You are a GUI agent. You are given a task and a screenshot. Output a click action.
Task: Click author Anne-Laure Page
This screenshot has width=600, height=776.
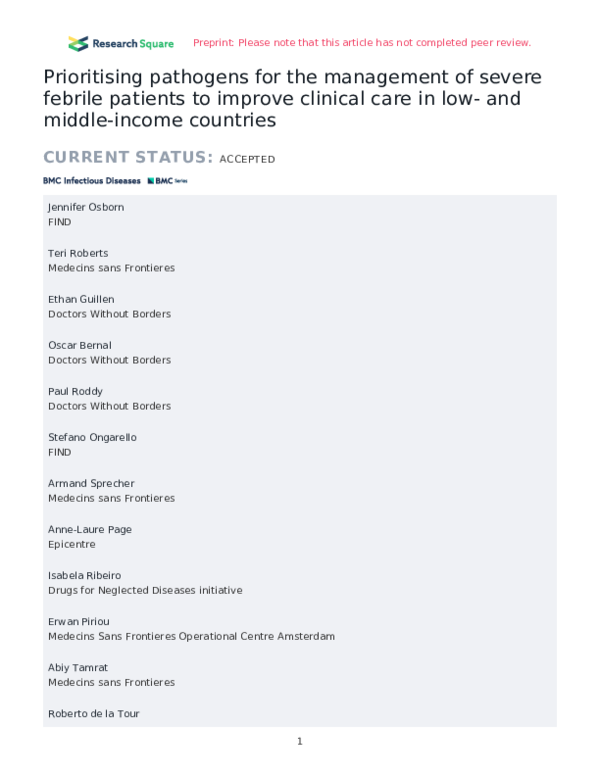tap(90, 529)
